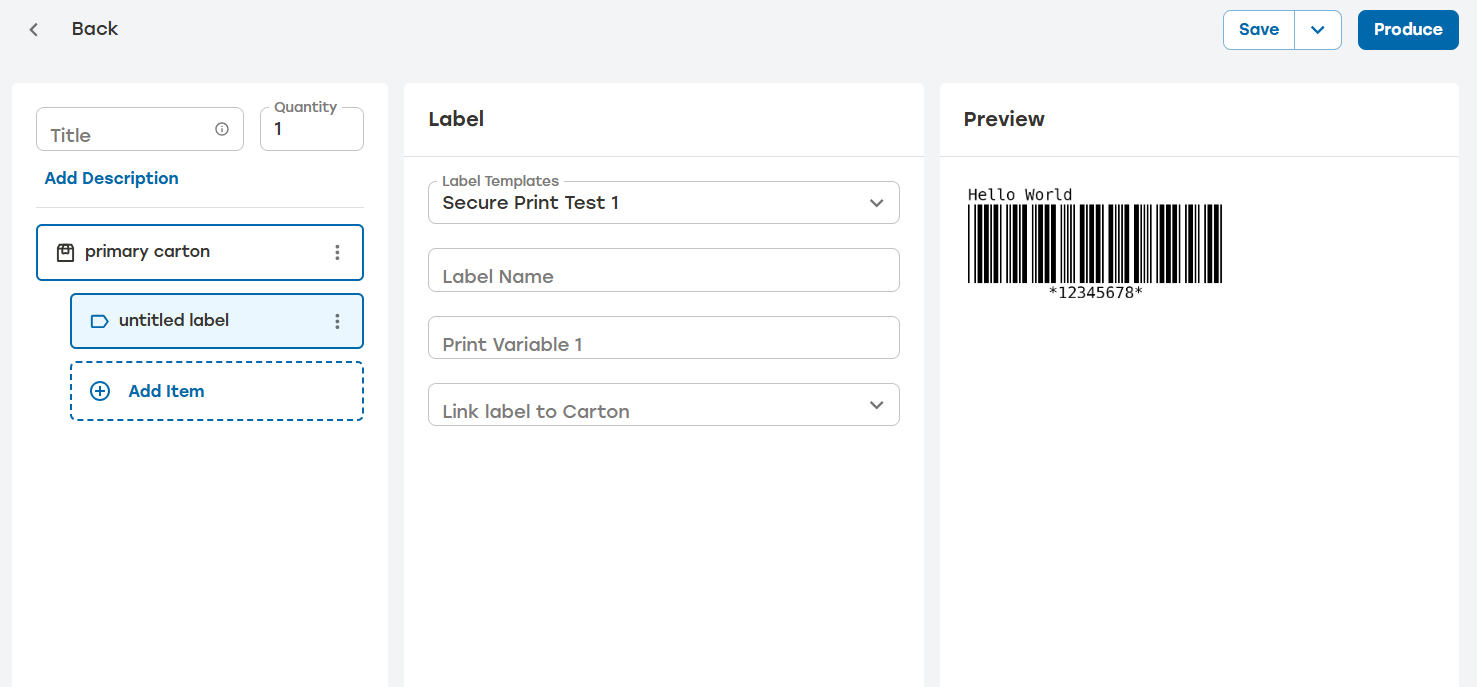Click the Produce button
Screen dimensions: 1477x687
(1408, 30)
